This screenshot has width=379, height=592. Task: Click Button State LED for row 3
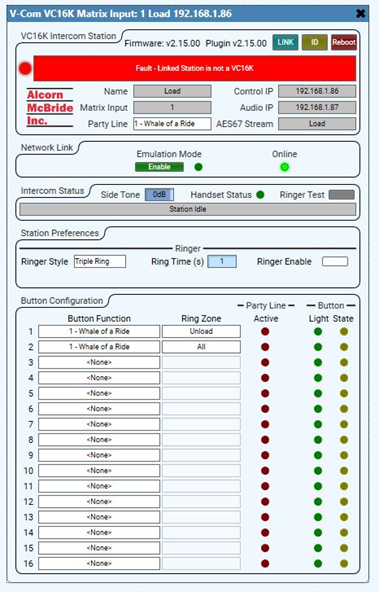344,362
